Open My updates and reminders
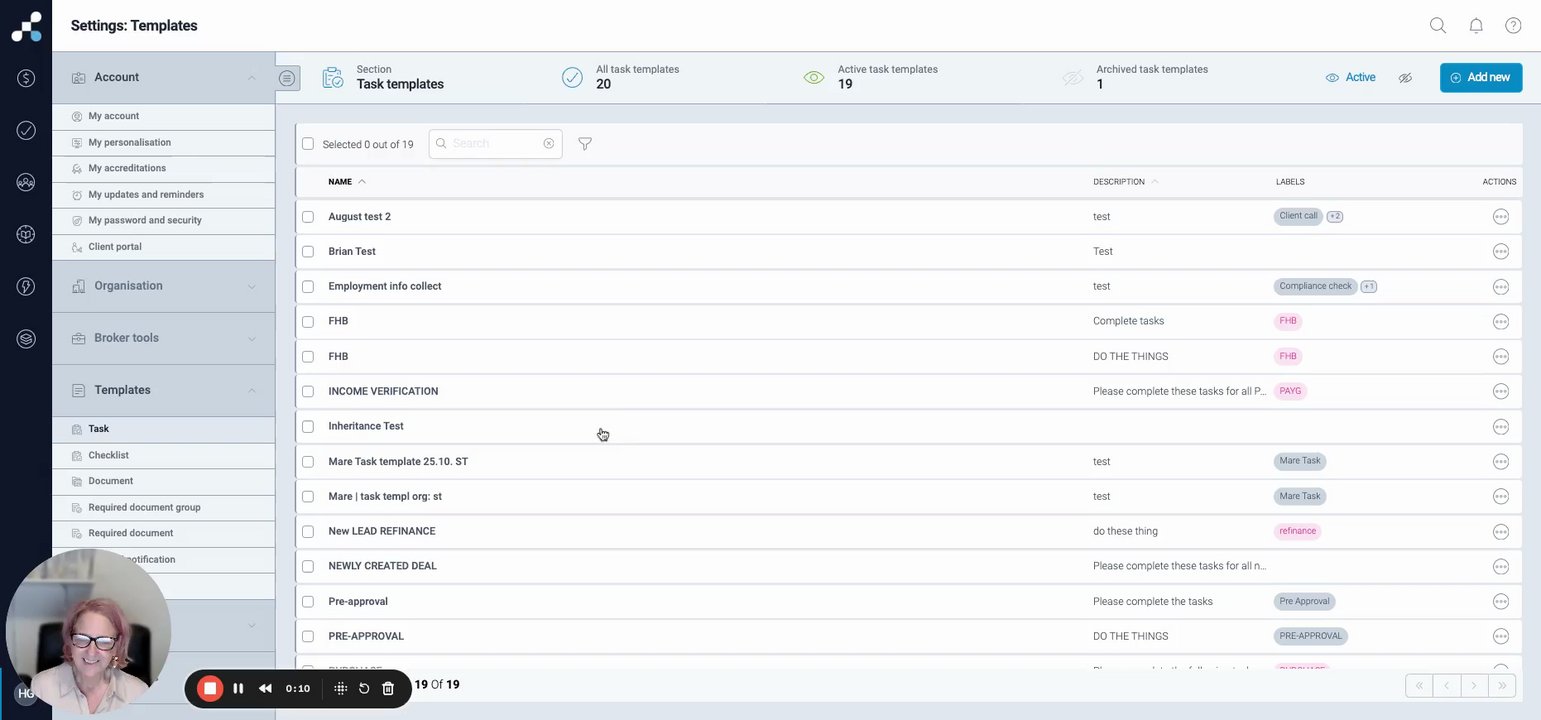Image resolution: width=1541 pixels, height=720 pixels. (x=163, y=195)
